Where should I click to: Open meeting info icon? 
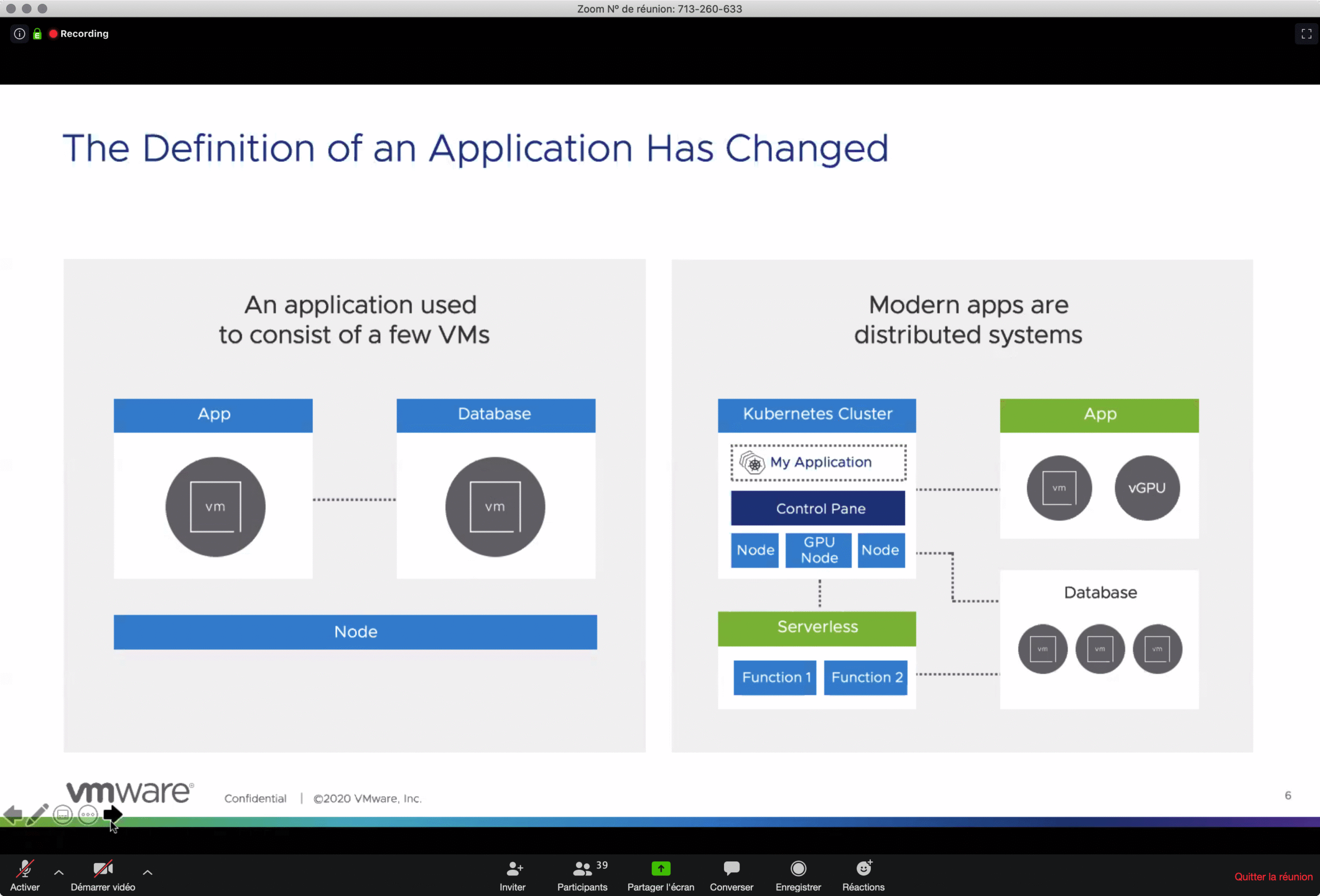pos(19,34)
